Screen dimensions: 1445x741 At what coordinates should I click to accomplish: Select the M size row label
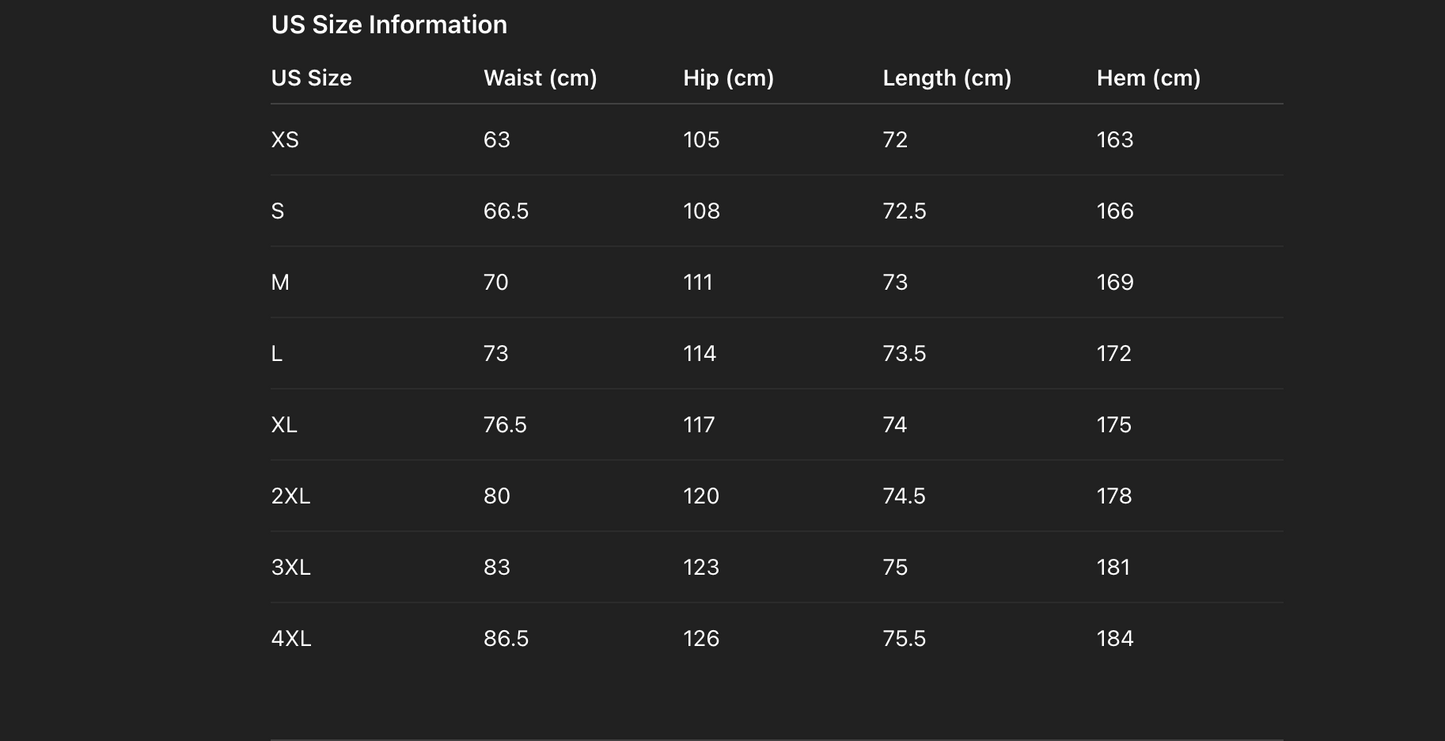[280, 283]
